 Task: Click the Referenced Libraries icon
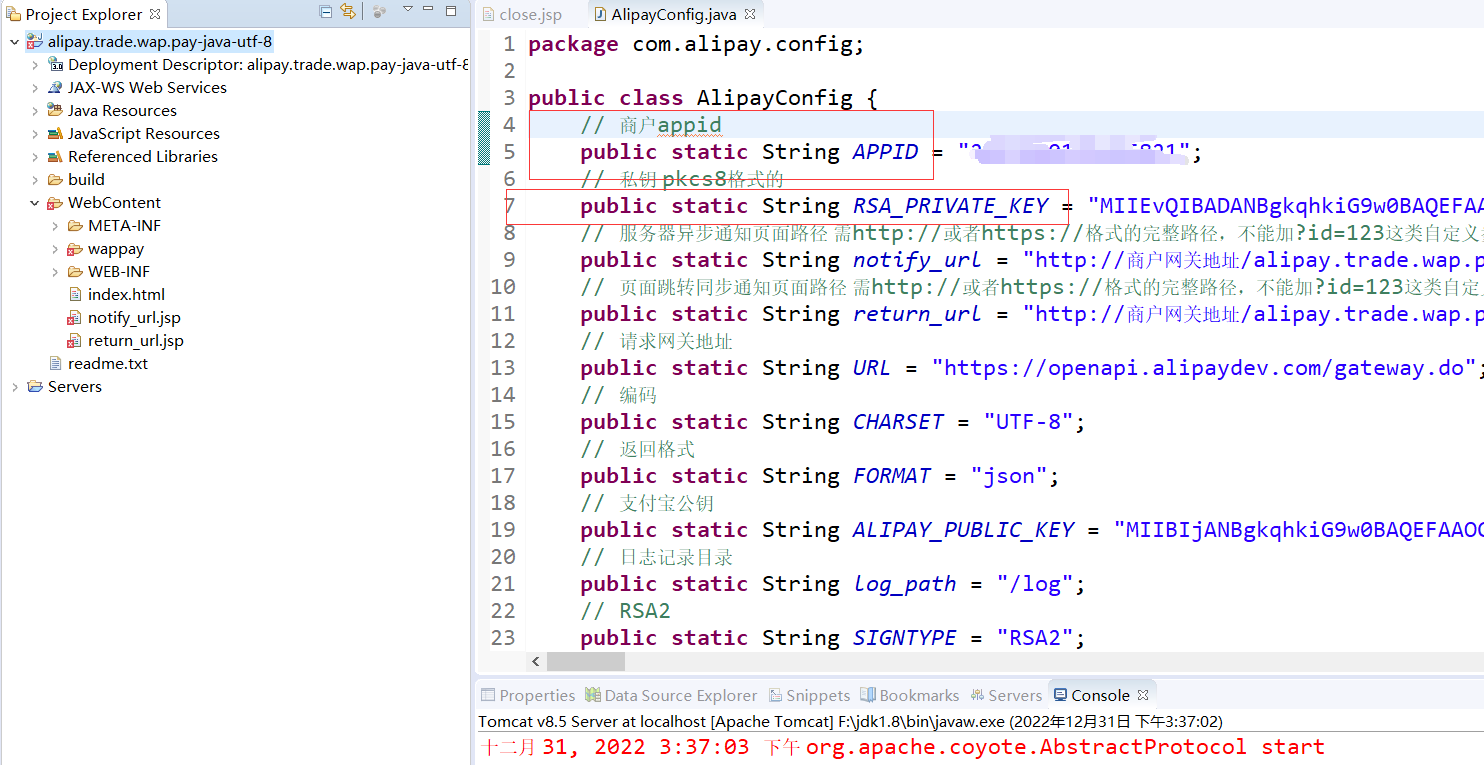[x=56, y=157]
